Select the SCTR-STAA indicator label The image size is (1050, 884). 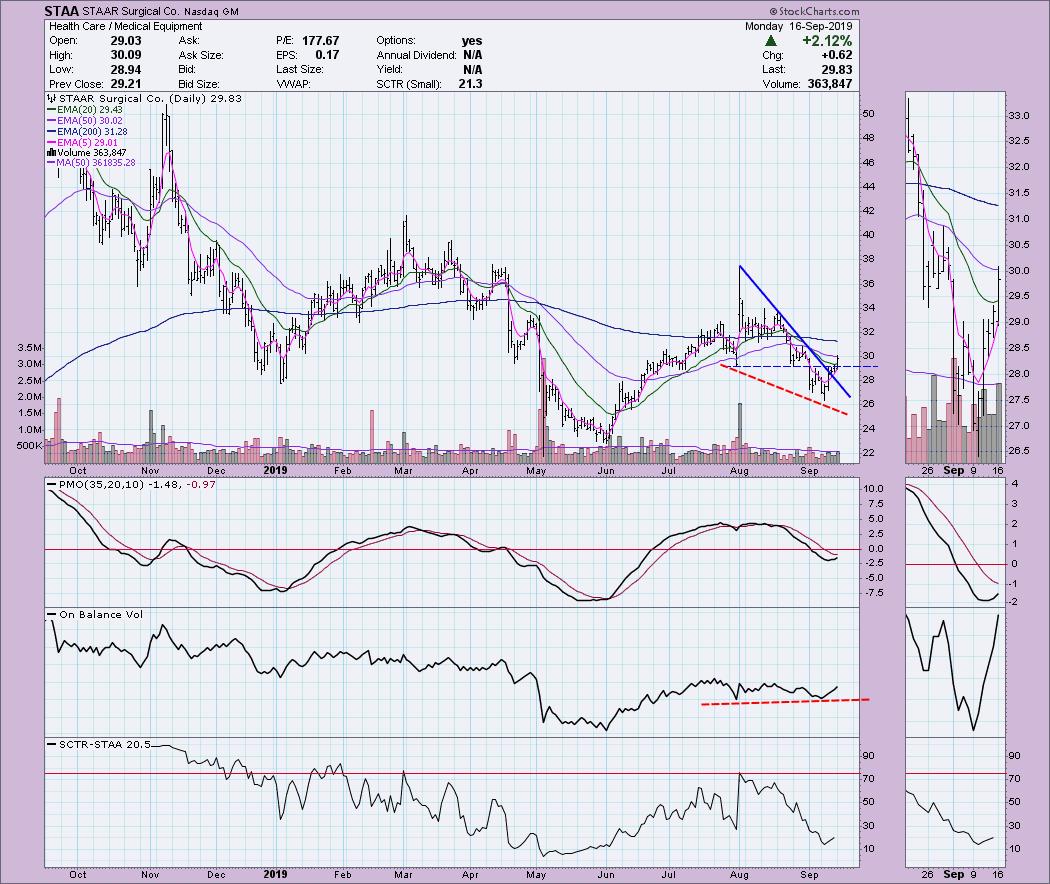94,744
